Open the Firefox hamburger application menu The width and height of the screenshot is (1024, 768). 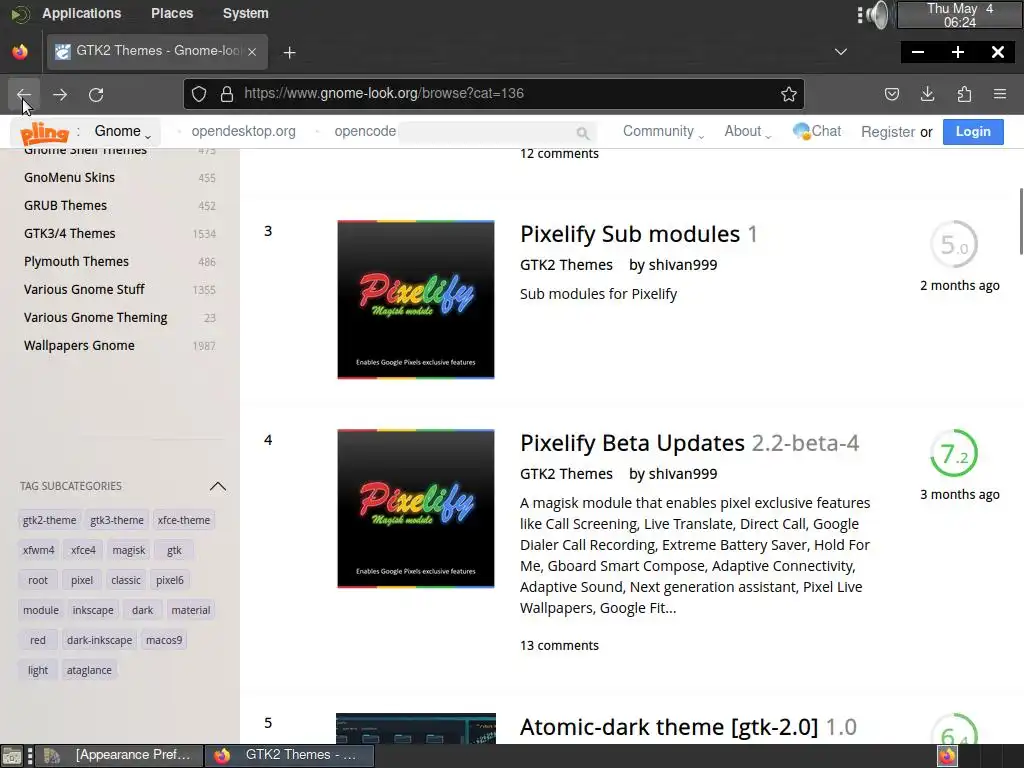click(x=1000, y=94)
